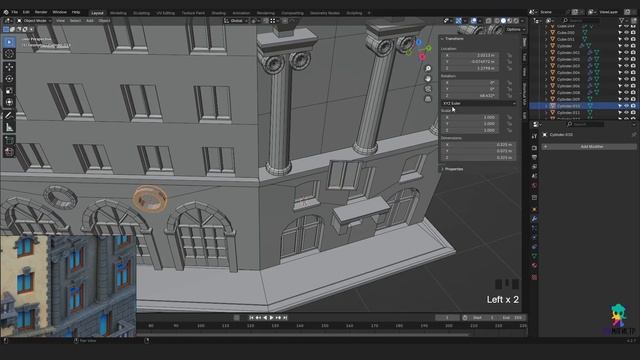Switch to the UV Editing workspace tab
Screen dimensions: 640x360
(x=165, y=13)
